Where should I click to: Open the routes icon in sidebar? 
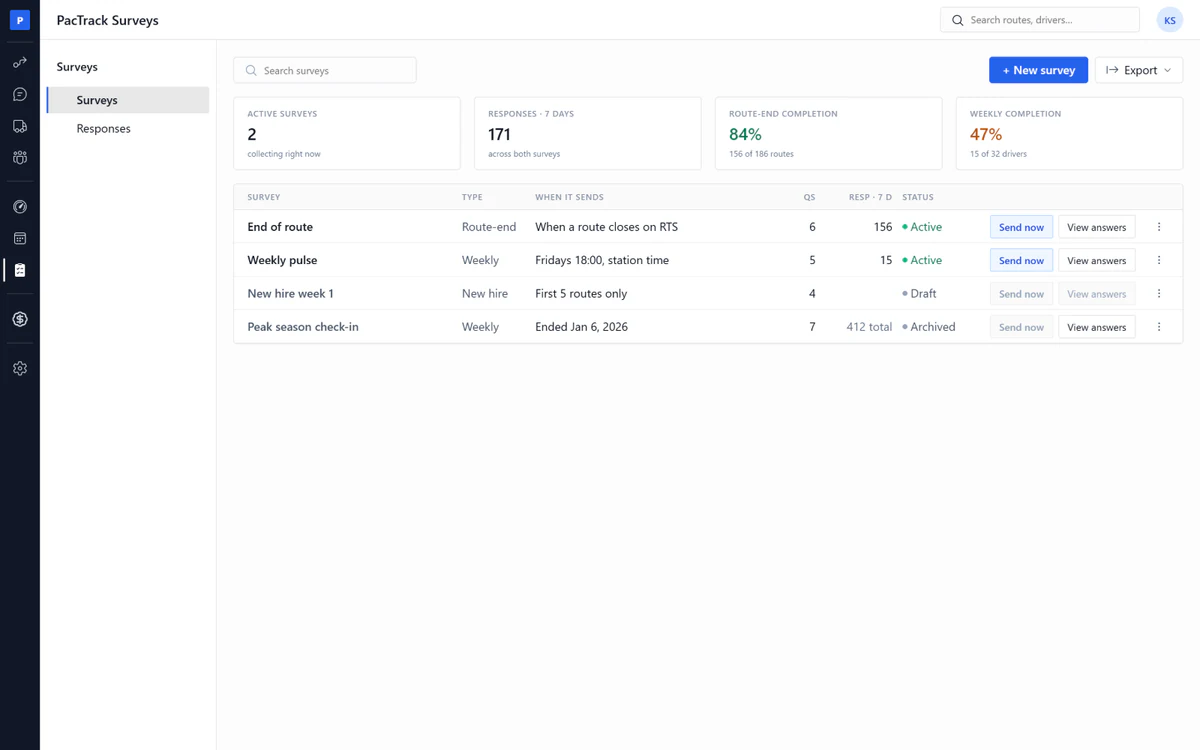(20, 63)
